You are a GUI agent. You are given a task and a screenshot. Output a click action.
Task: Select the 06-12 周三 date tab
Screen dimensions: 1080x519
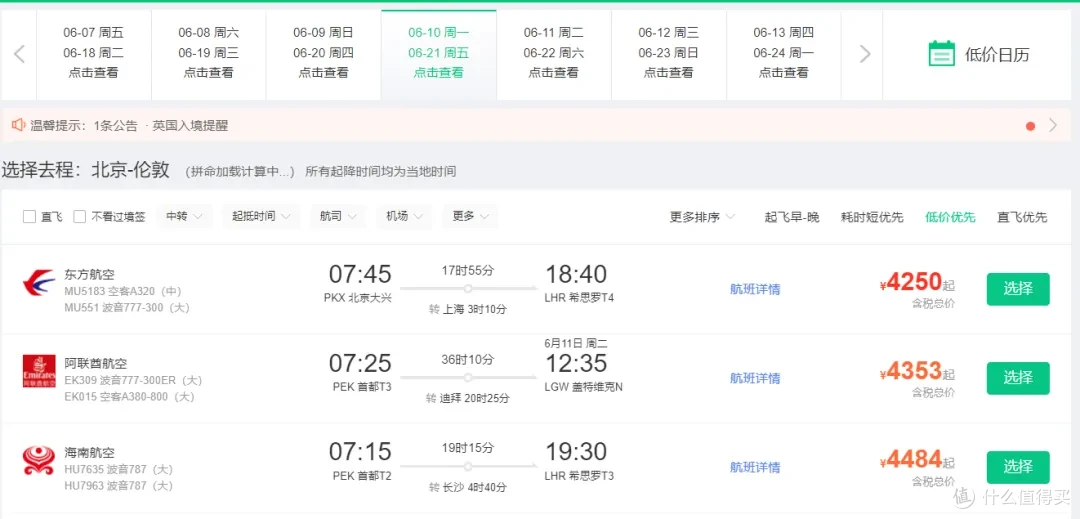[669, 54]
